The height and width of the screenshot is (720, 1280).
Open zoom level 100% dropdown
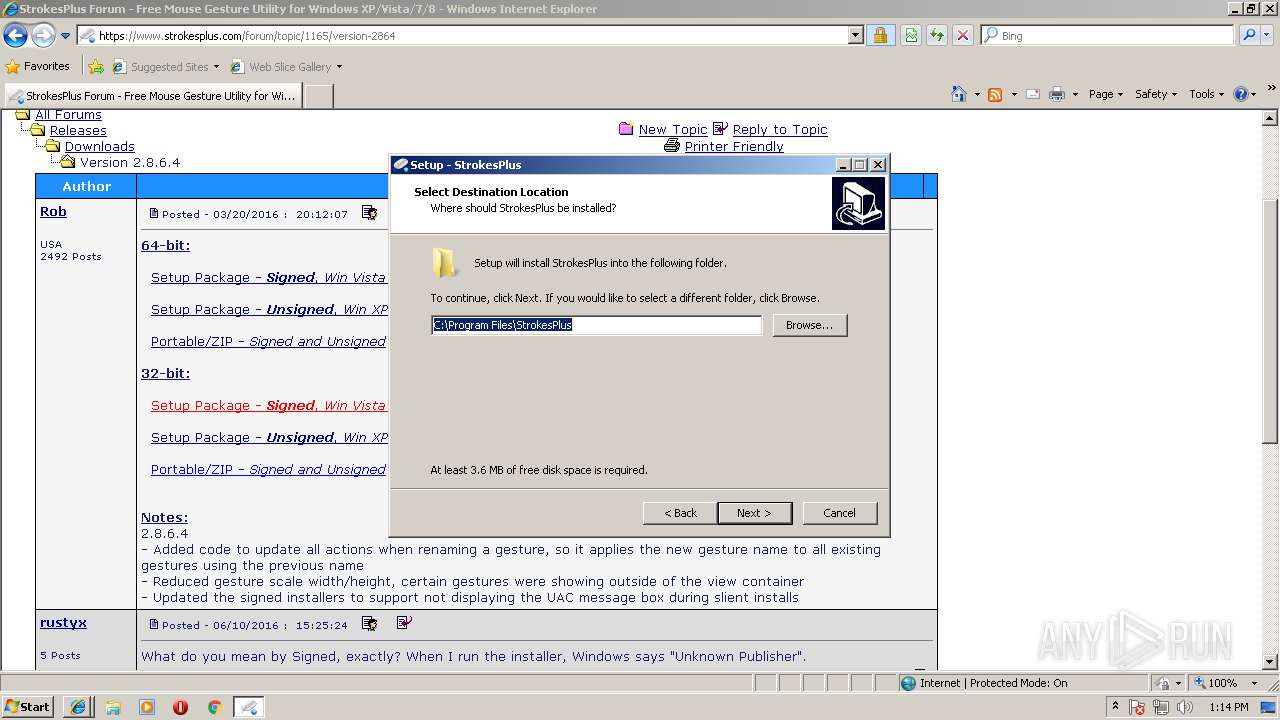(1255, 683)
